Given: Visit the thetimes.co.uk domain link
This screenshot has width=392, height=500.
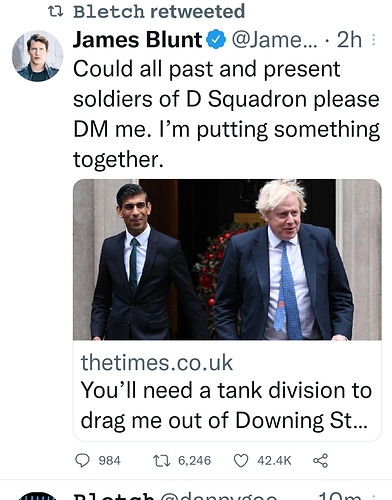Looking at the screenshot, I should coord(157,362).
